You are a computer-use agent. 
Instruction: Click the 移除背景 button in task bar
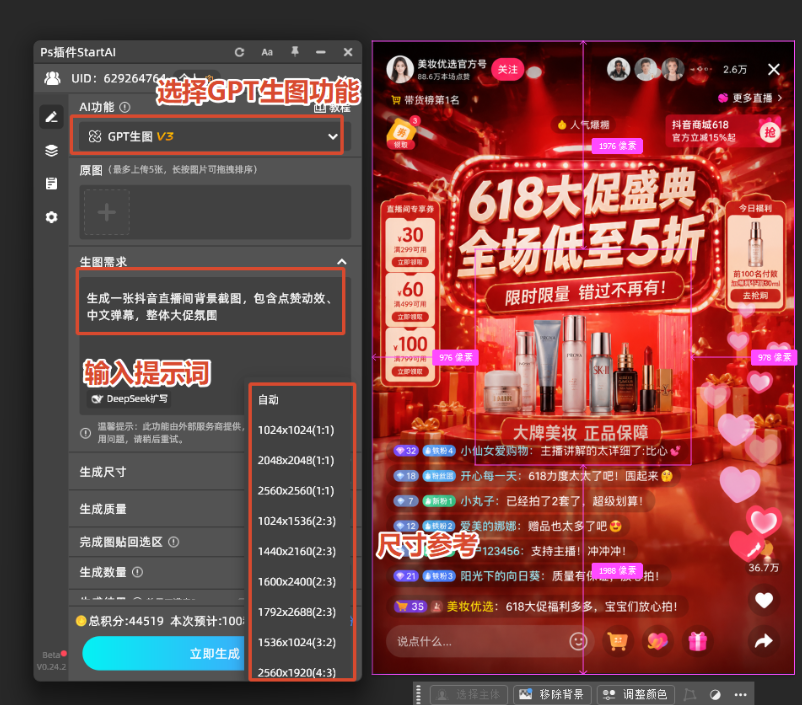click(x=551, y=694)
